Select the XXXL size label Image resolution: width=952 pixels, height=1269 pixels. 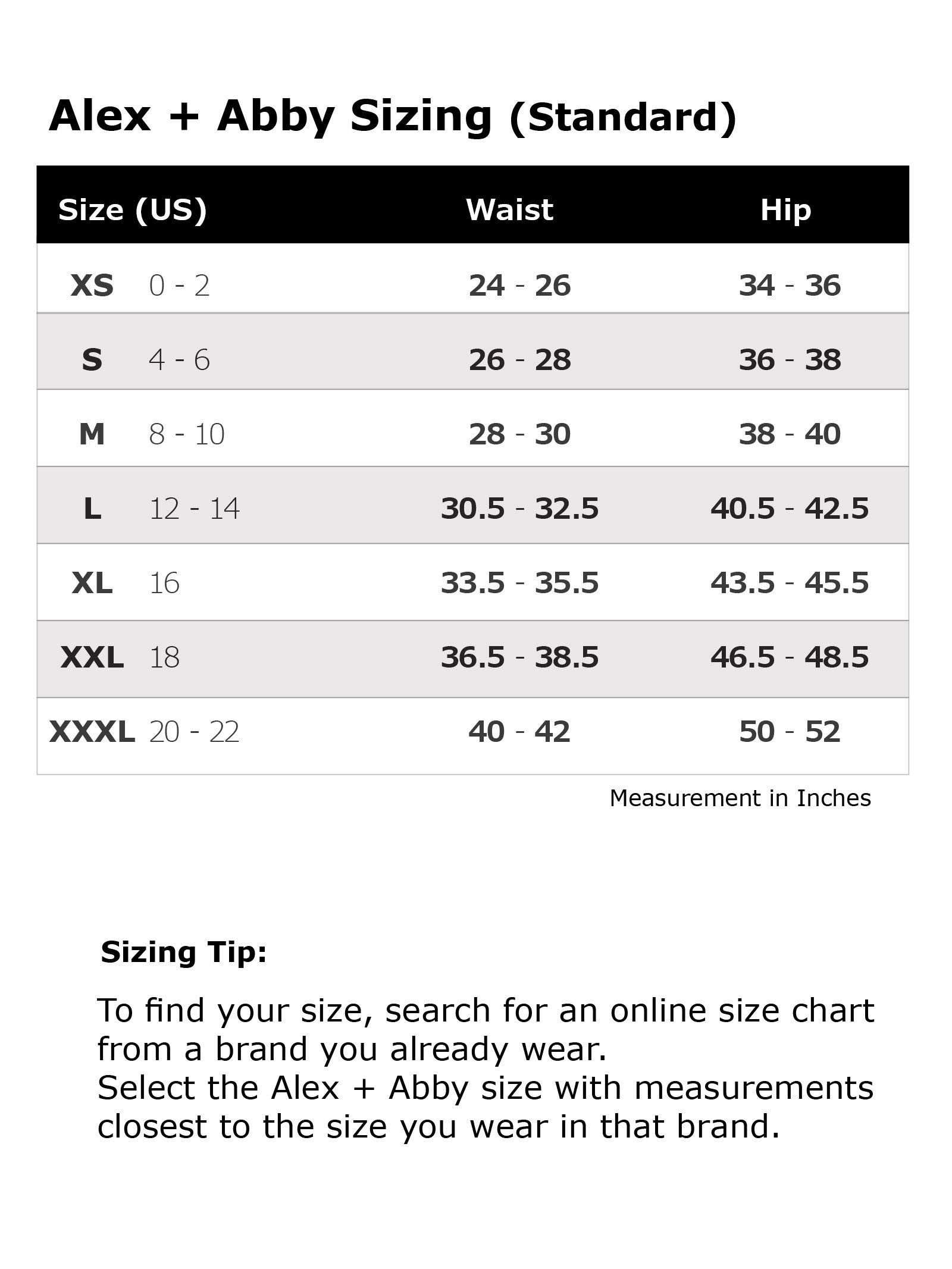pos(92,732)
